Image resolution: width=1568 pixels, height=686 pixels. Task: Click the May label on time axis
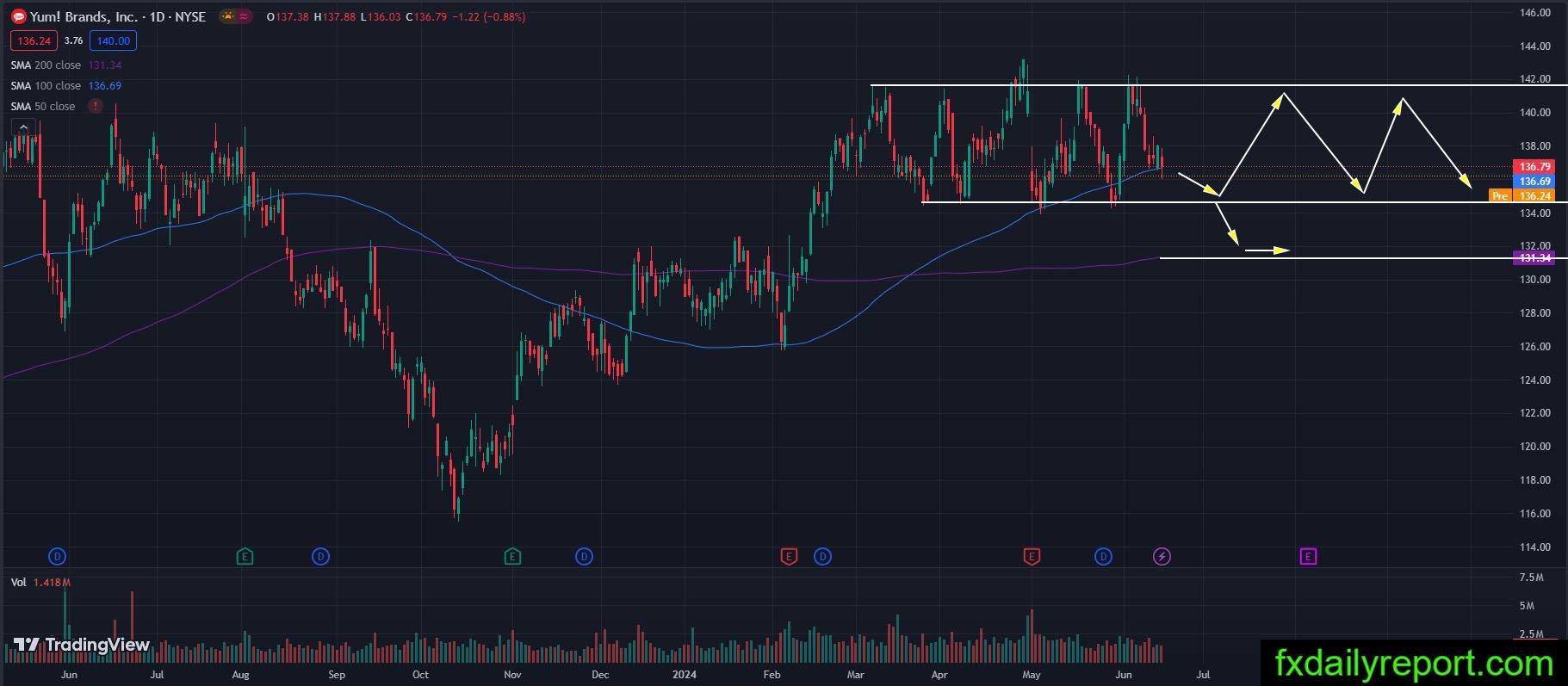point(1032,675)
